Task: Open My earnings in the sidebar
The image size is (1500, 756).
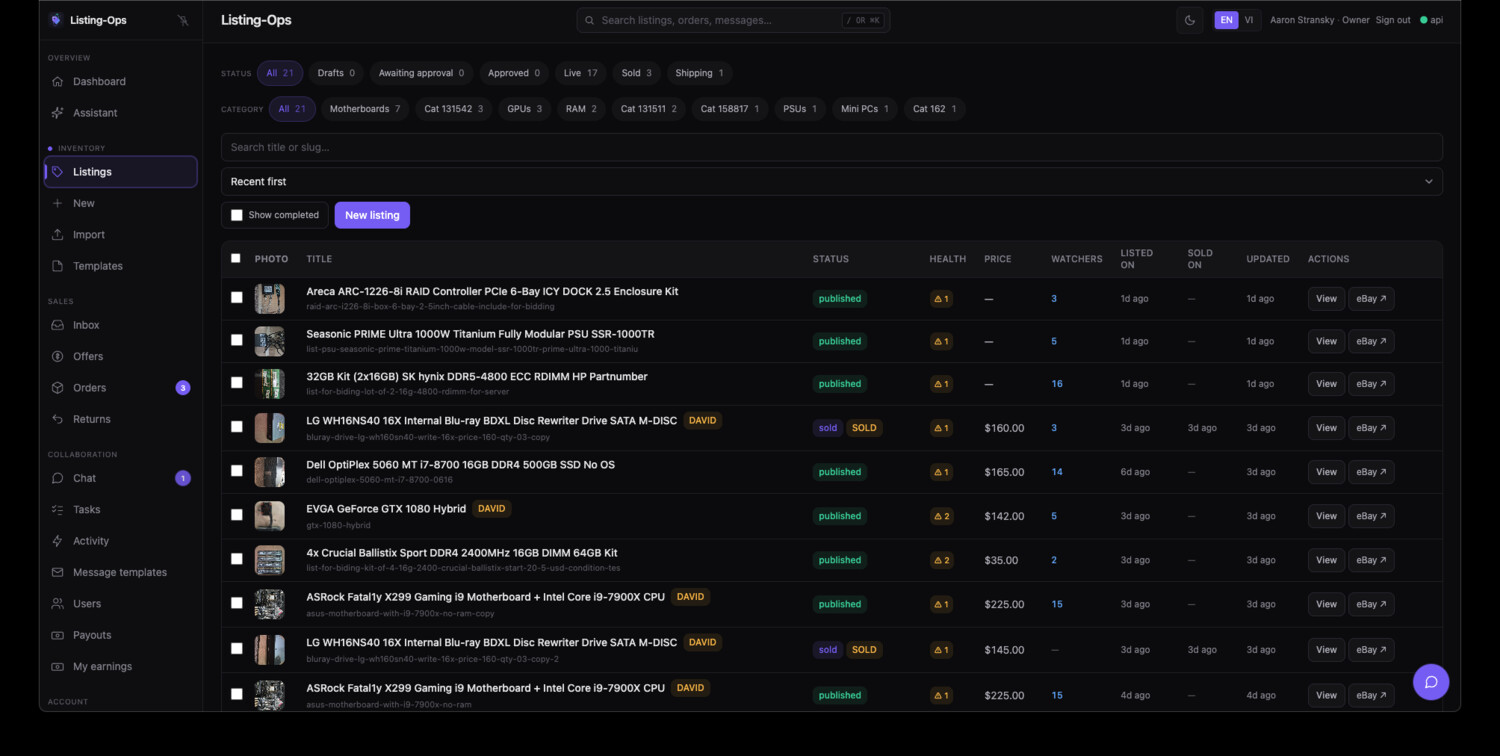Action: [121, 667]
